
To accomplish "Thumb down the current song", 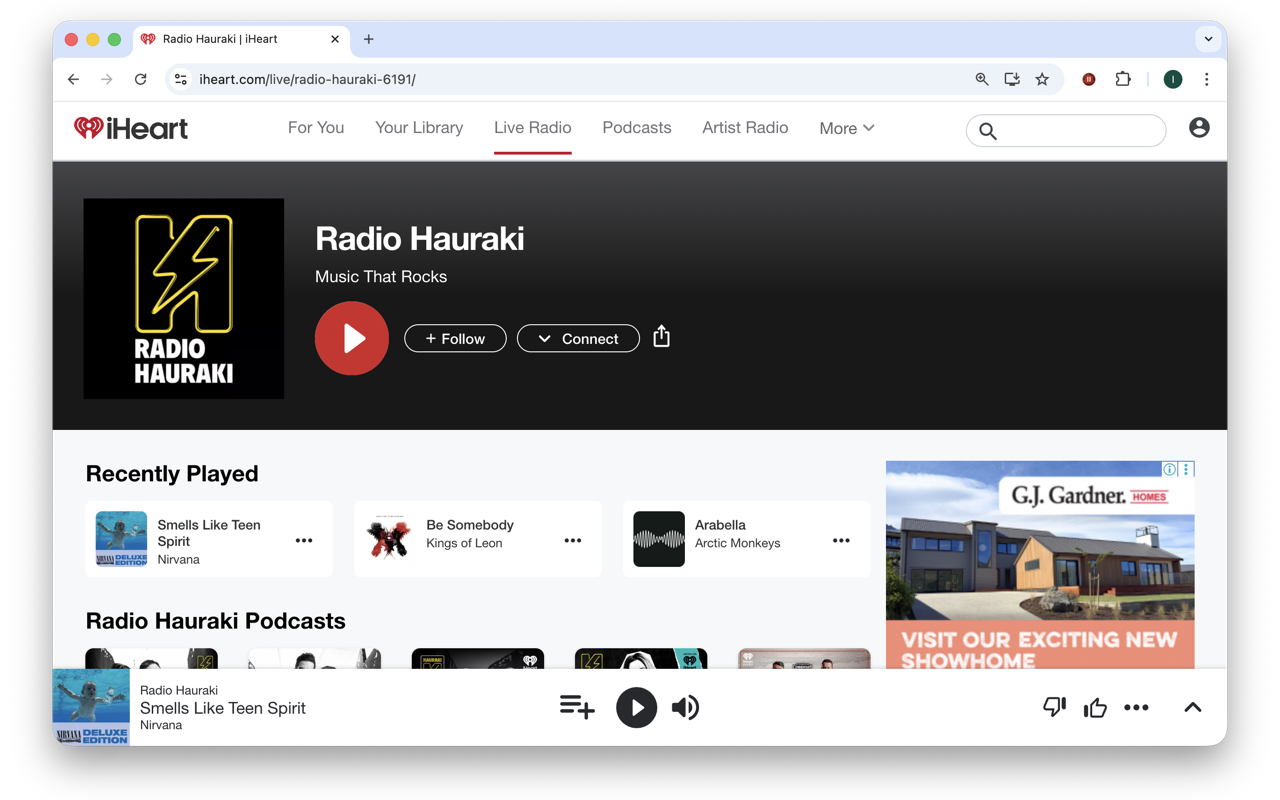I will (x=1054, y=707).
